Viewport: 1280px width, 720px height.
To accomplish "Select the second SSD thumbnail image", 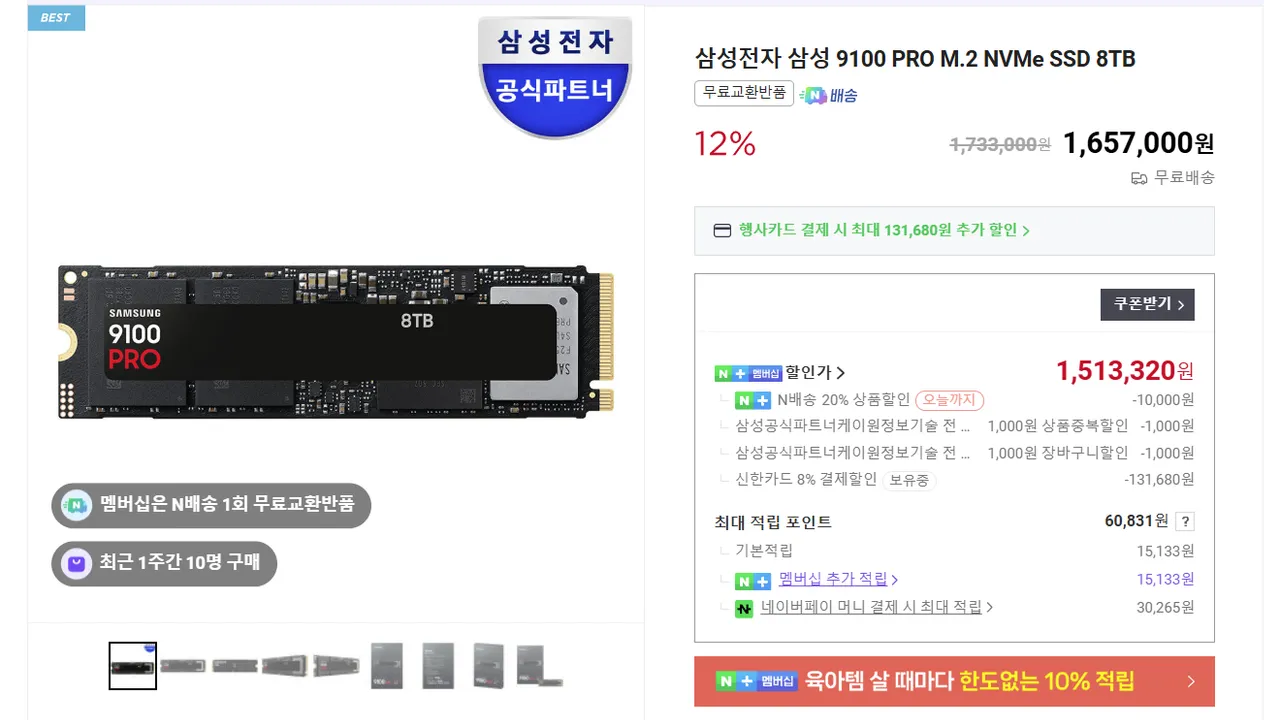I will 183,666.
